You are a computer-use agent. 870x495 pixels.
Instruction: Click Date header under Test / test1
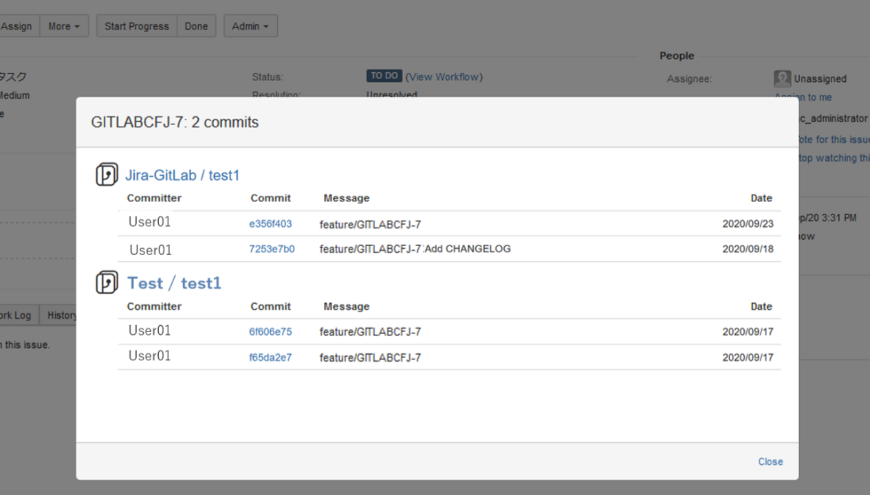coord(761,306)
